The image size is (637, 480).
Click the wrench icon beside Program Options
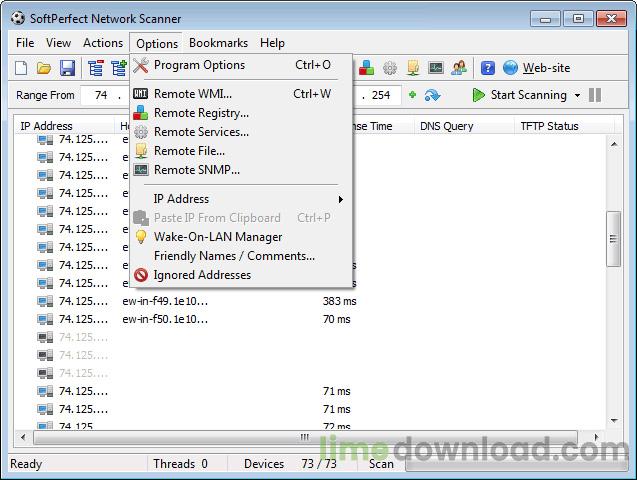141,65
